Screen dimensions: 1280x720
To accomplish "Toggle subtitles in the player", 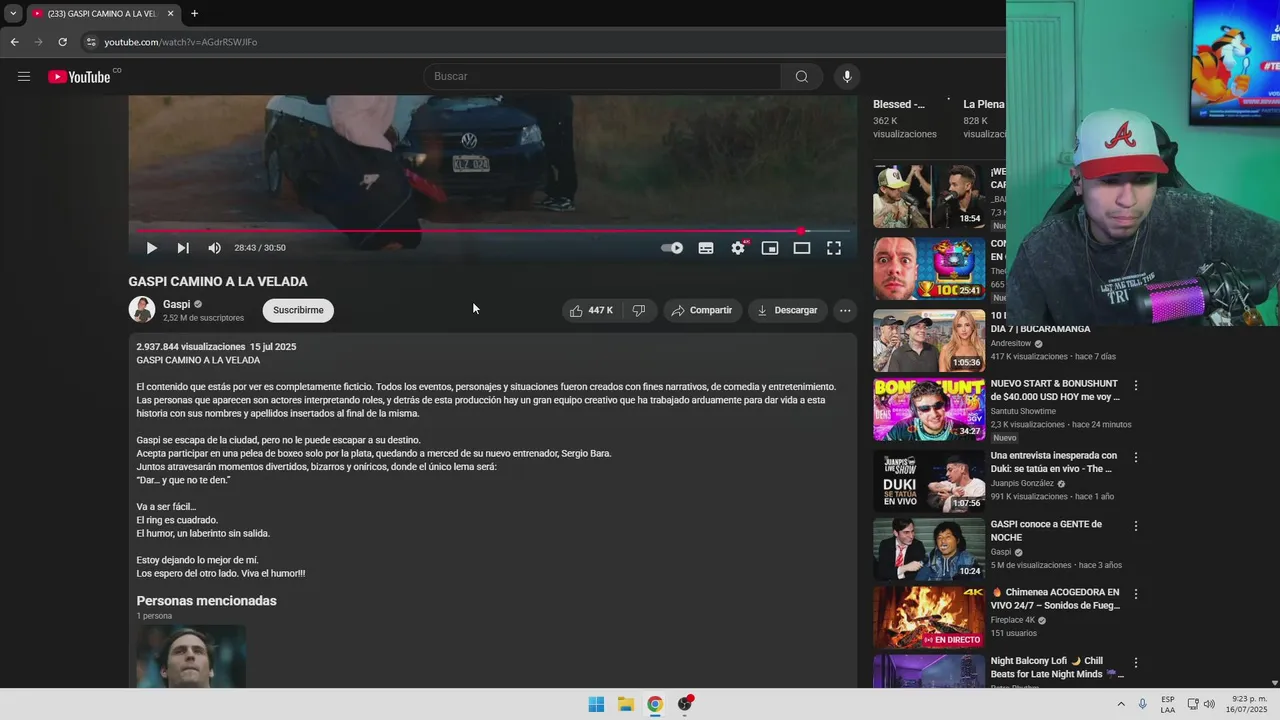I will (706, 248).
